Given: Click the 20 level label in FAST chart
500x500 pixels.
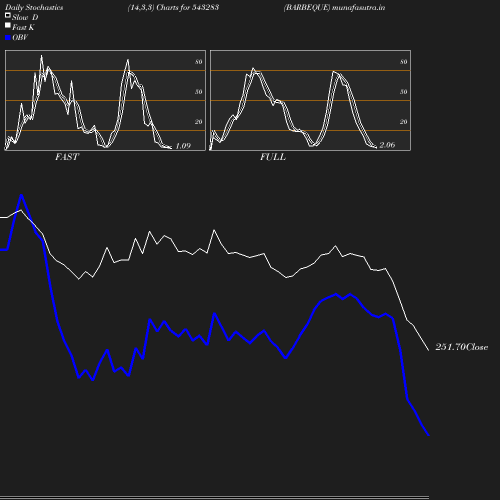Looking at the screenshot, I should 199,122.
